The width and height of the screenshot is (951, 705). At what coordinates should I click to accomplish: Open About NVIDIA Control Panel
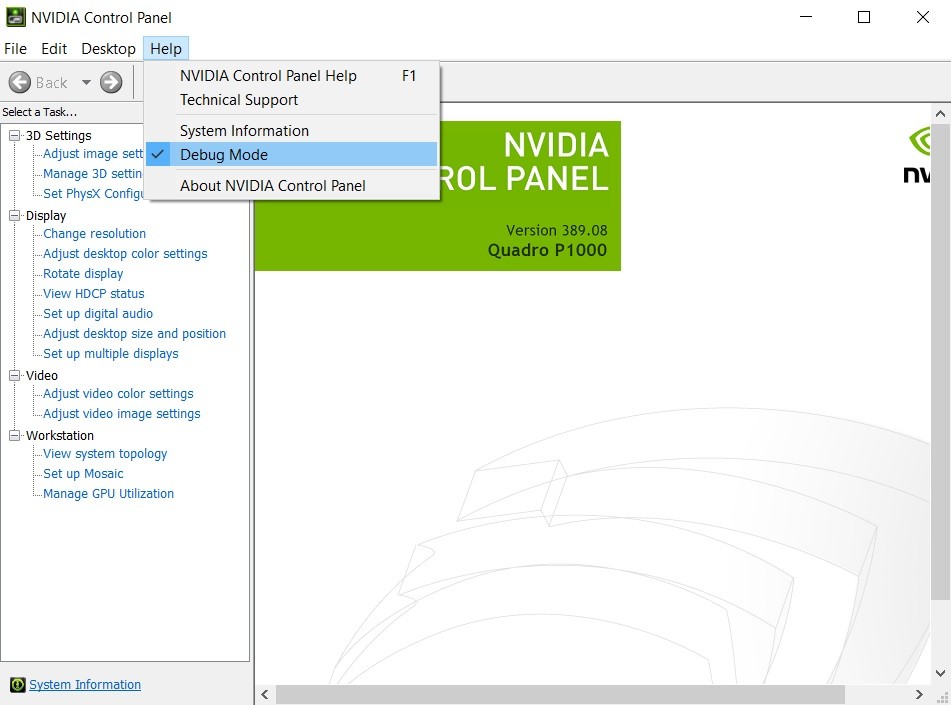tap(292, 186)
